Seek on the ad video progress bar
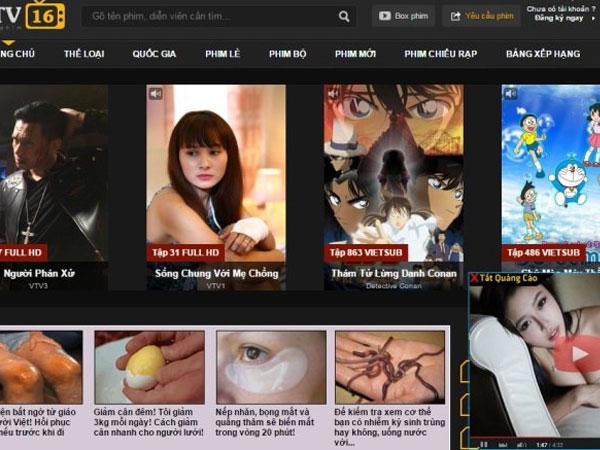Screen dimensions: 600x450 pyautogui.click(x=535, y=438)
